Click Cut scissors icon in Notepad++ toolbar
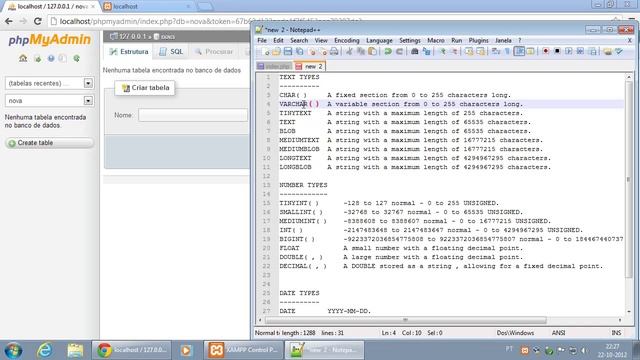Screen dimensions: 640x360 click(349, 51)
